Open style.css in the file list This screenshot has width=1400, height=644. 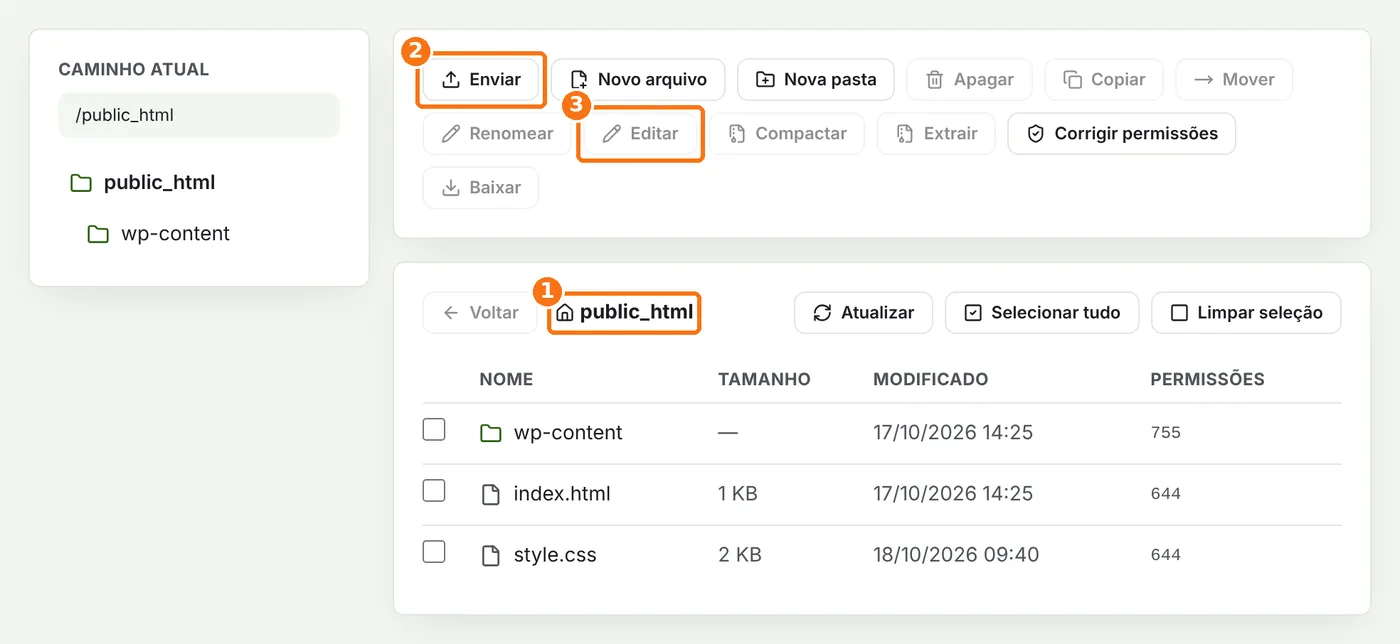point(555,554)
